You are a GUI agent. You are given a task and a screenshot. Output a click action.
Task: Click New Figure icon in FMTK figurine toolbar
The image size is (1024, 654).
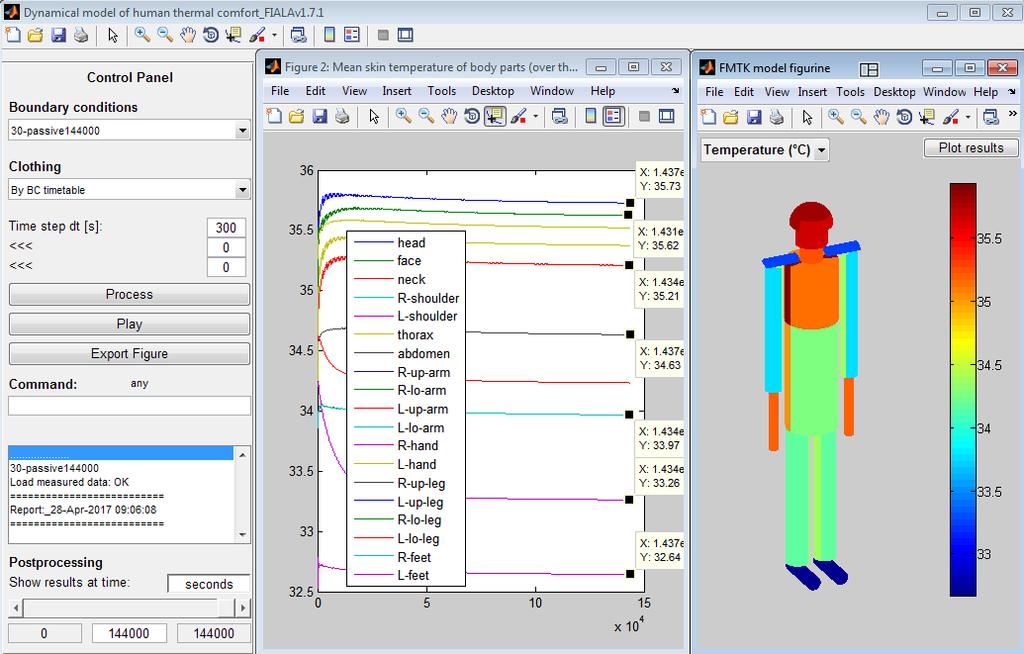(709, 117)
